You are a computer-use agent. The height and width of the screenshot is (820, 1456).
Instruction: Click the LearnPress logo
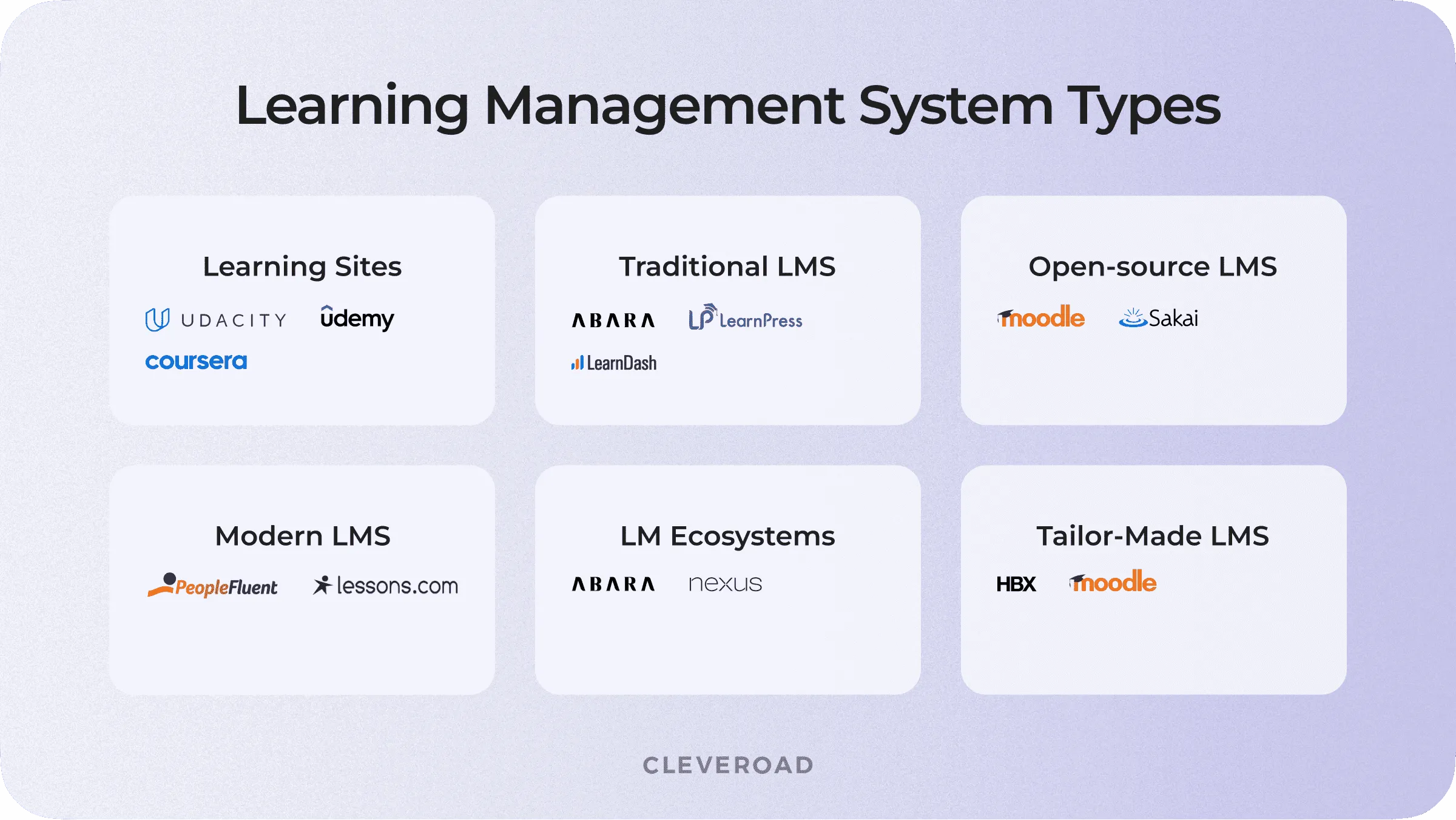pyautogui.click(x=746, y=317)
